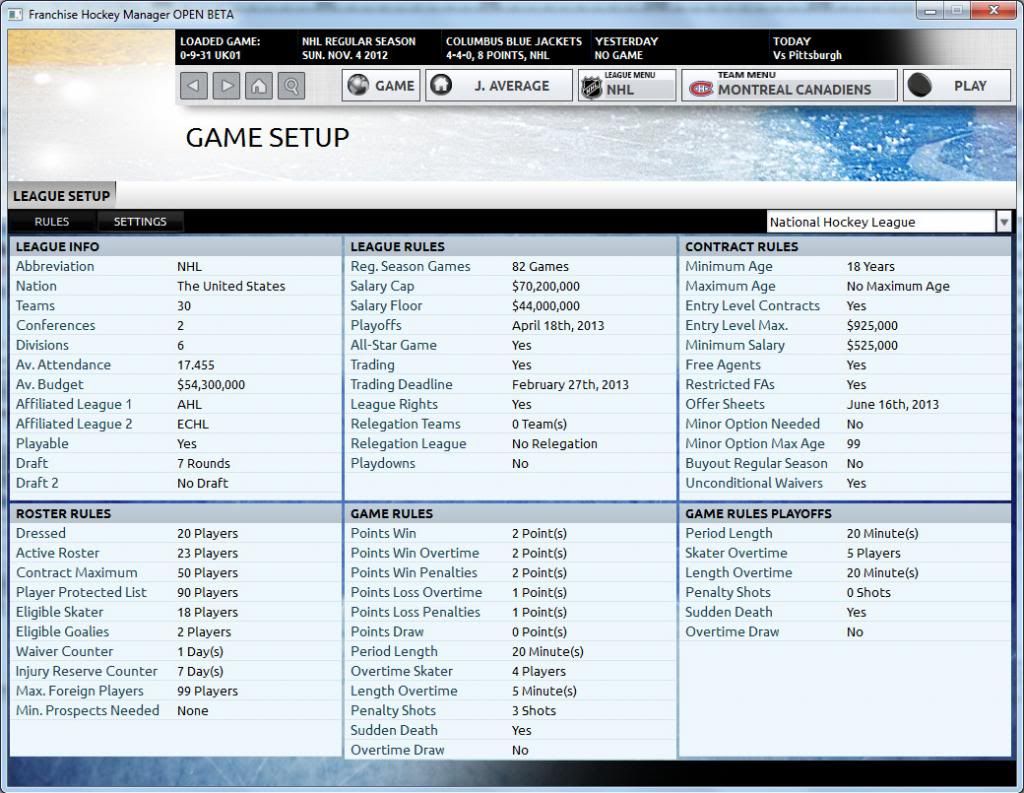
Task: Click the Trading Deadline date February 27th, 2013
Action: (570, 385)
